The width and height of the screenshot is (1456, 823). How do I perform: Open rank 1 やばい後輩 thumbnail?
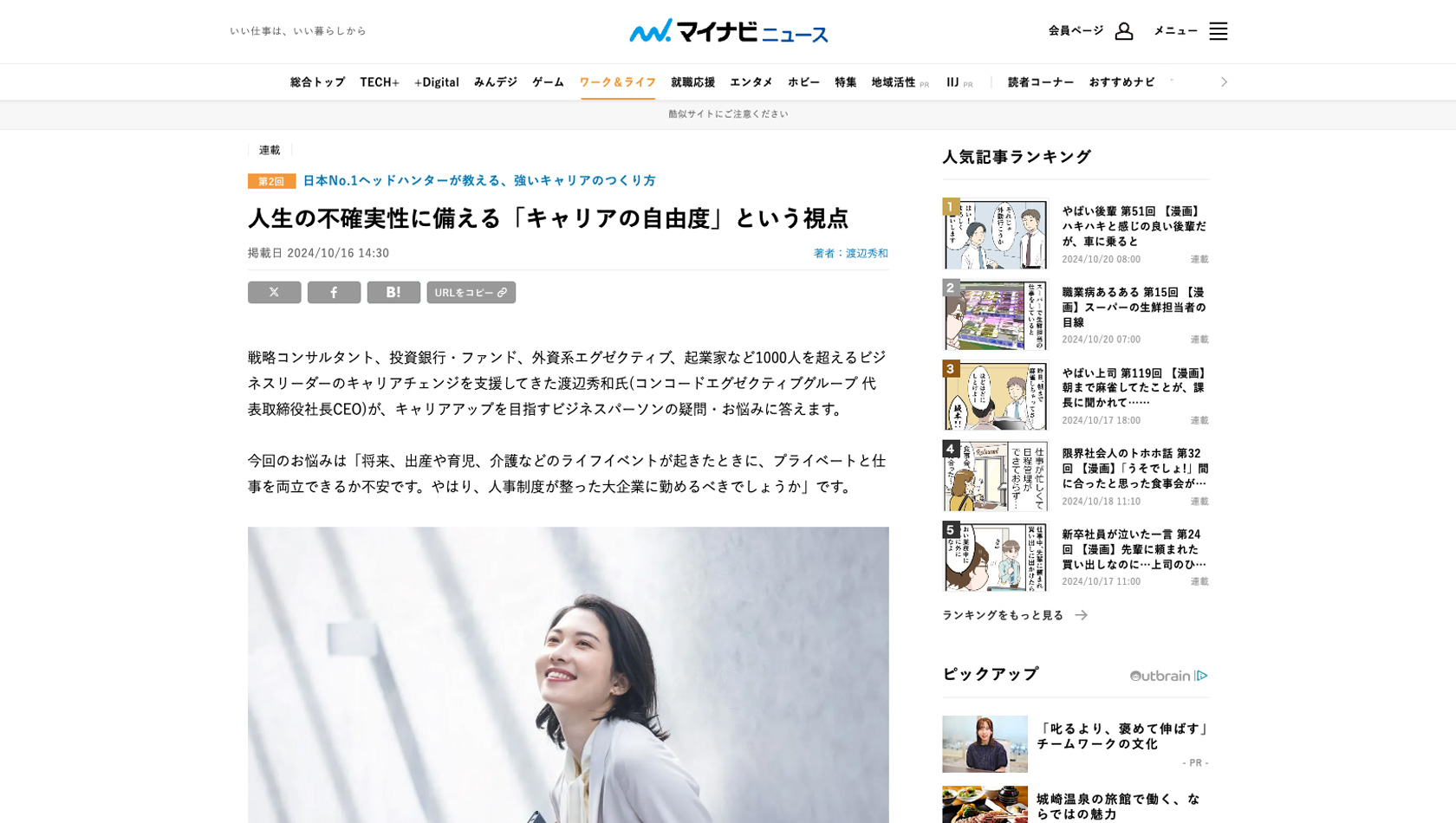click(995, 234)
